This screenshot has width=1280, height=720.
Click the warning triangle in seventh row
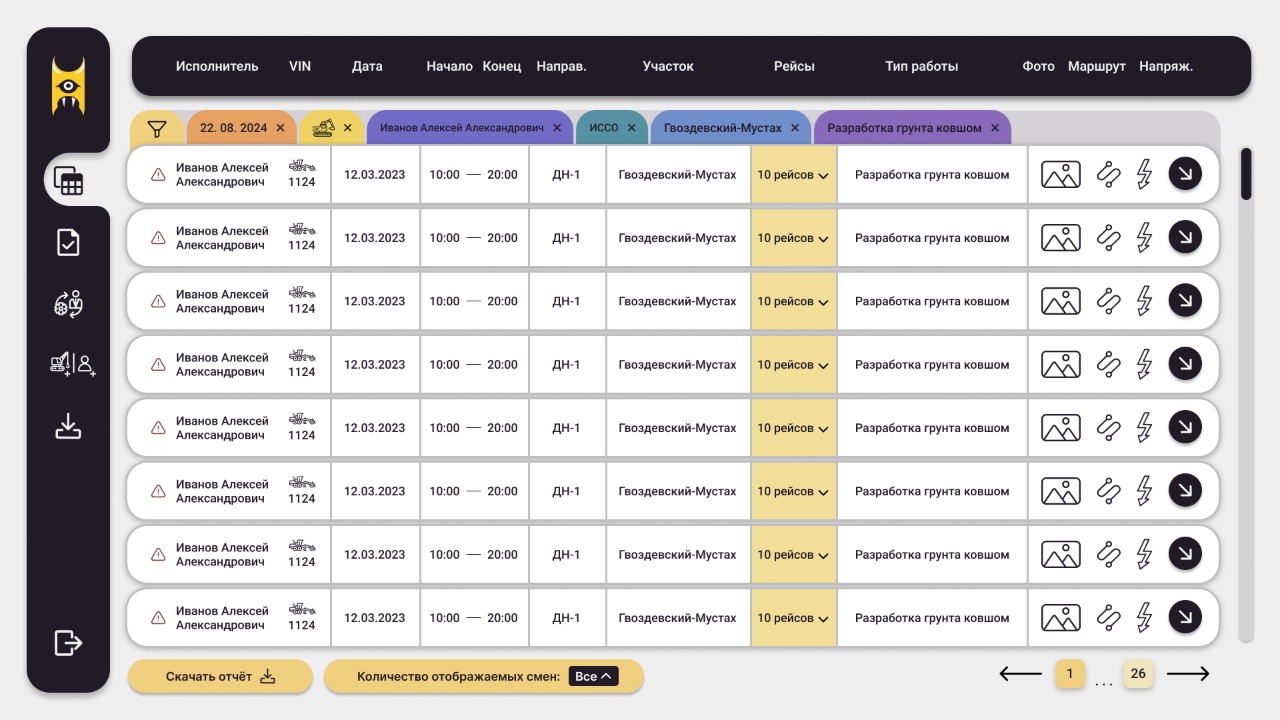[158, 555]
